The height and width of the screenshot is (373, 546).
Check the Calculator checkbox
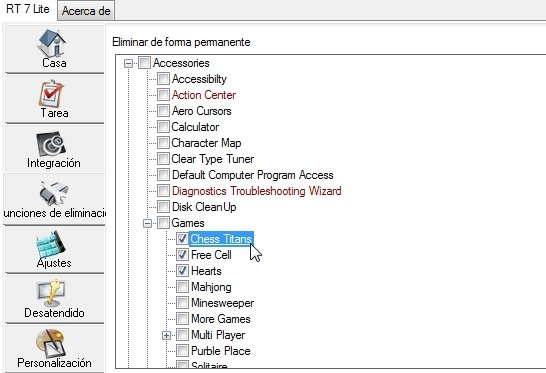pos(163,127)
